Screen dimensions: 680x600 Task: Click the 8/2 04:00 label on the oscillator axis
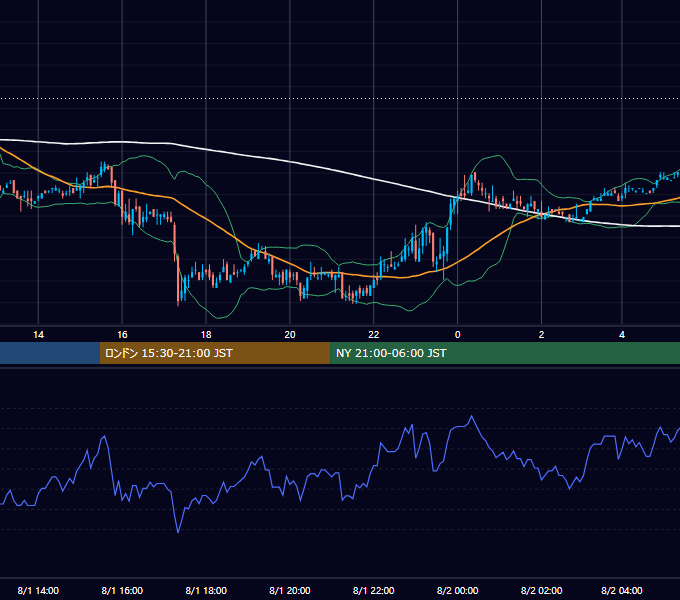pyautogui.click(x=622, y=590)
